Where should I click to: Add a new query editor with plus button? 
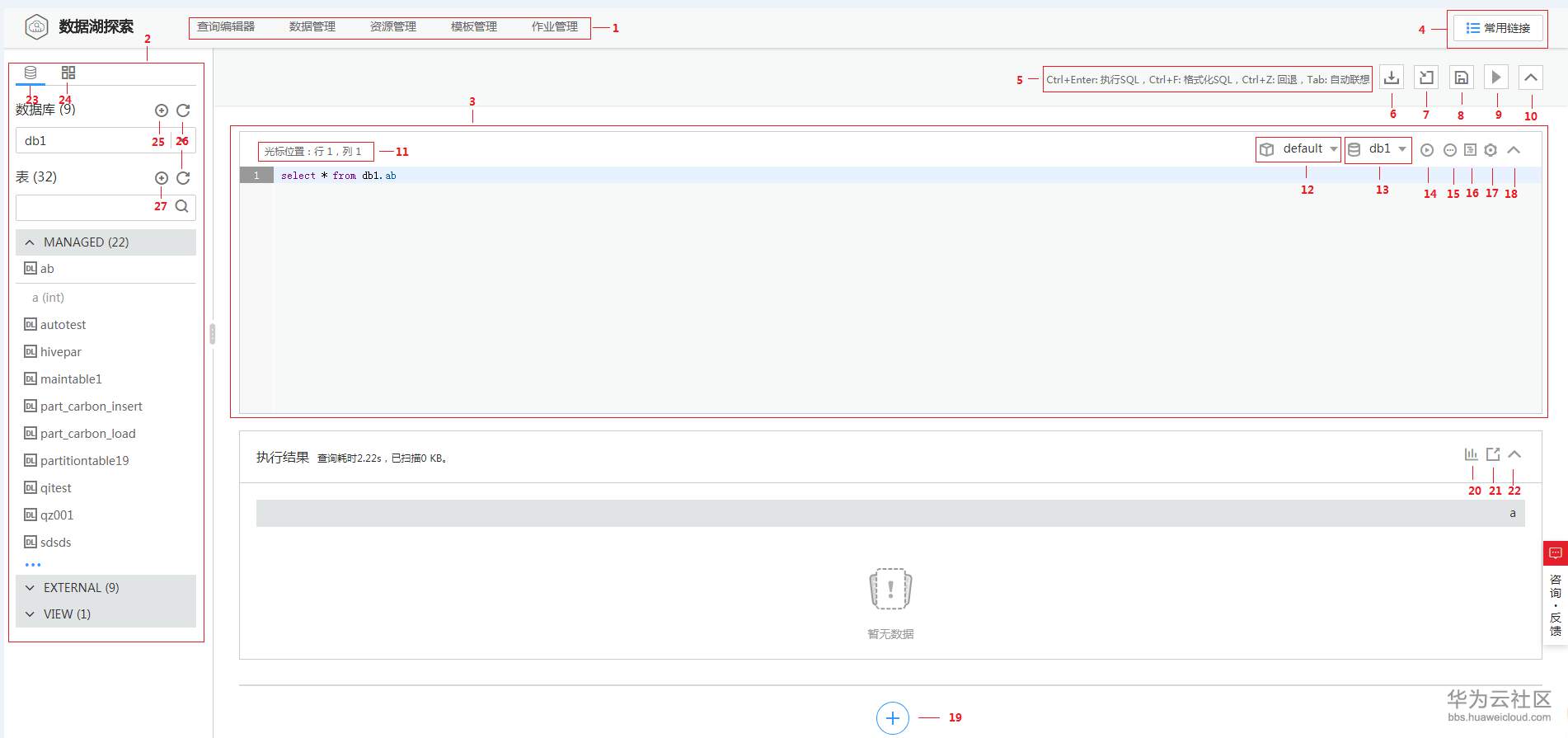(x=893, y=718)
